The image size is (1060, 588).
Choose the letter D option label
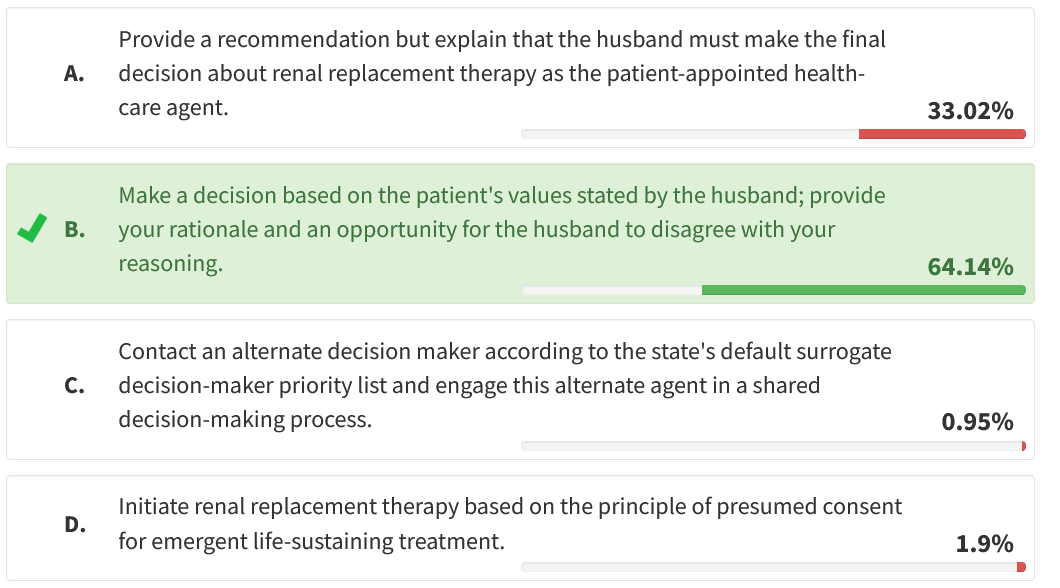pyautogui.click(x=73, y=524)
